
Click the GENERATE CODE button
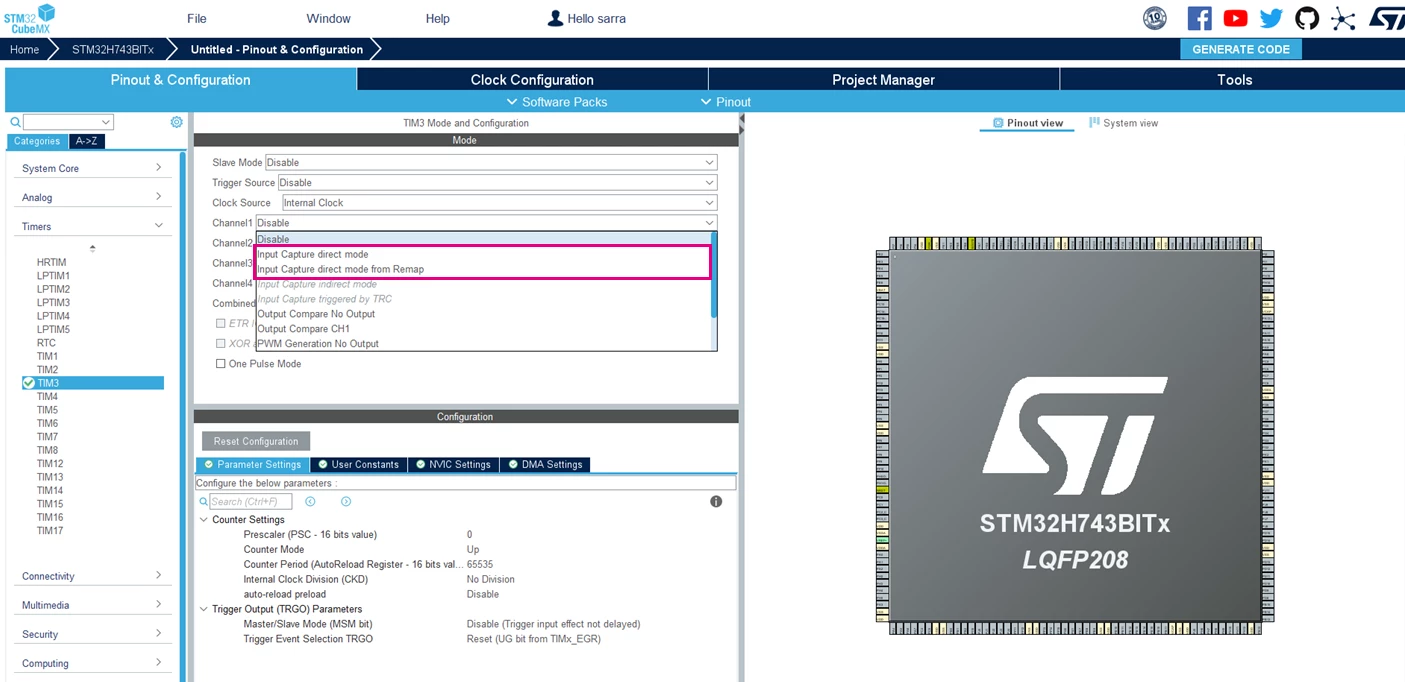[1241, 49]
